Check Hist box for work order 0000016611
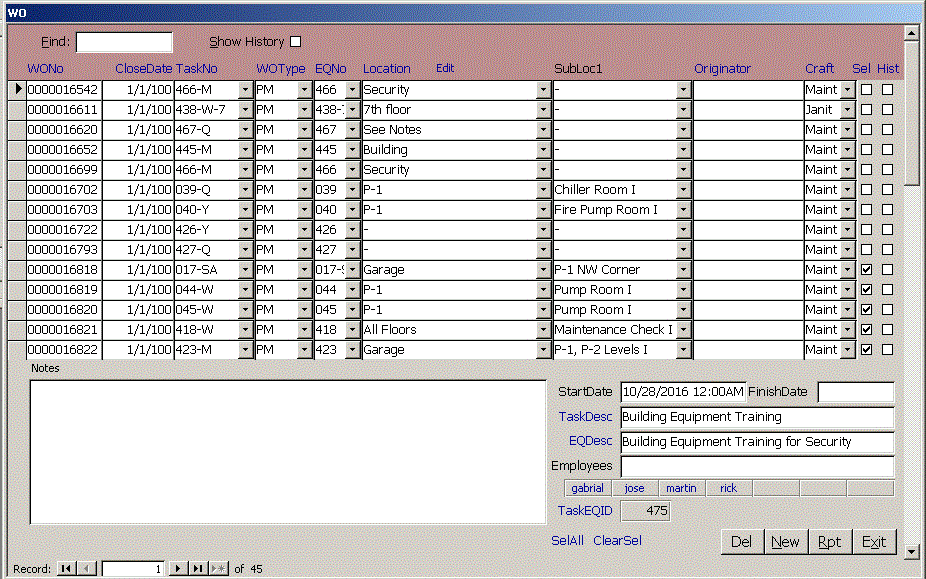926x579 pixels. click(x=887, y=110)
